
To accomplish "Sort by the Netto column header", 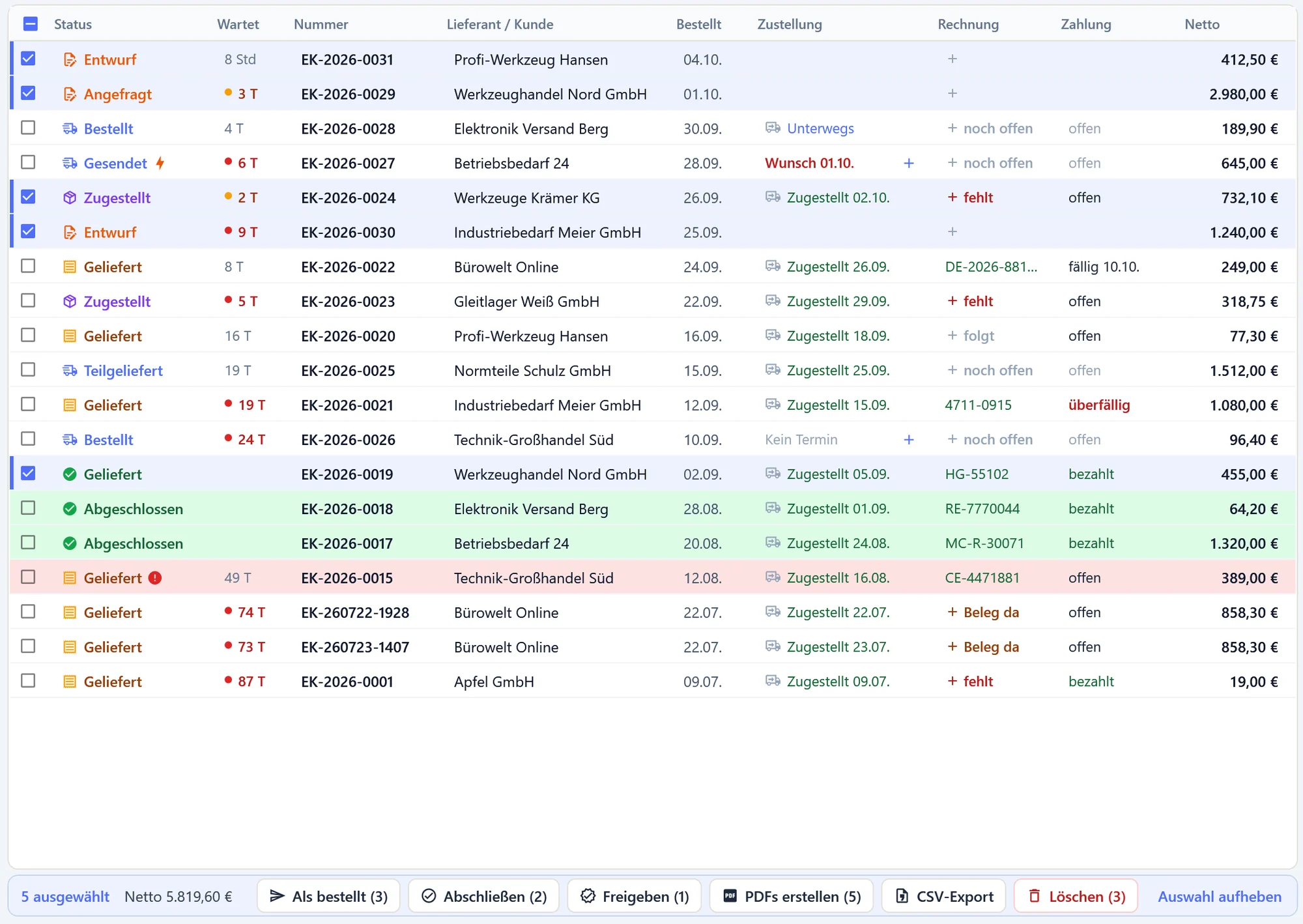I will point(1201,25).
